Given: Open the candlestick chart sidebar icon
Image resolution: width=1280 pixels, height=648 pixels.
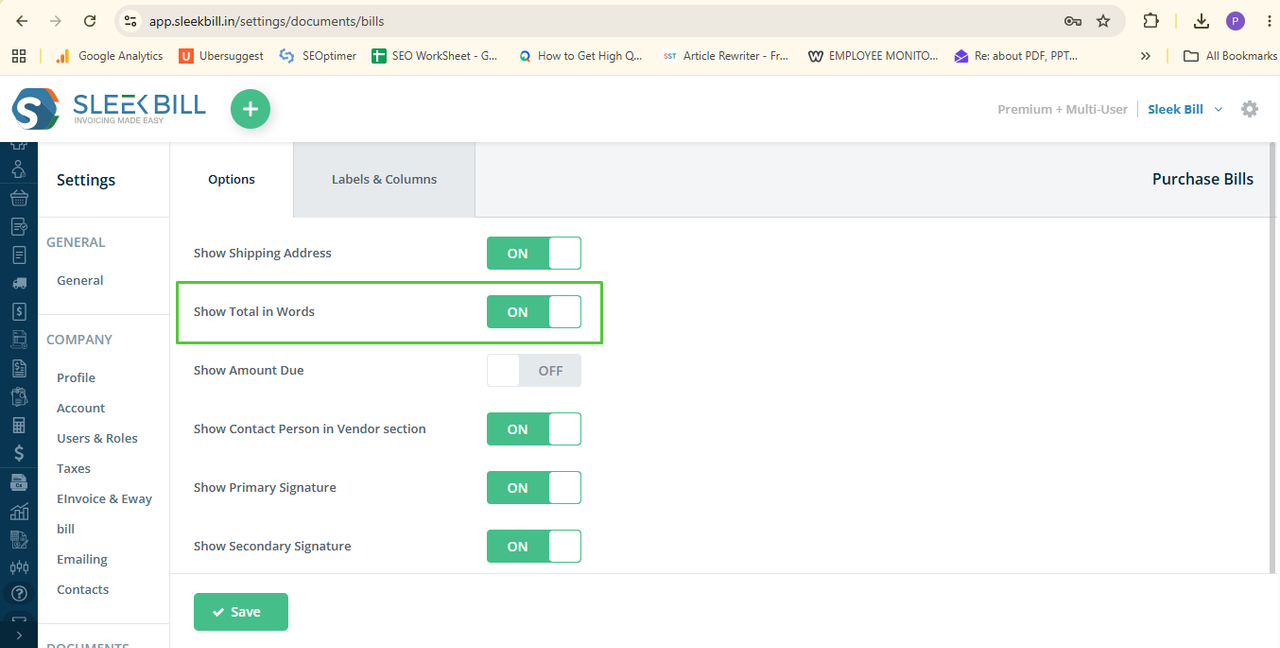Looking at the screenshot, I should pyautogui.click(x=18, y=566).
